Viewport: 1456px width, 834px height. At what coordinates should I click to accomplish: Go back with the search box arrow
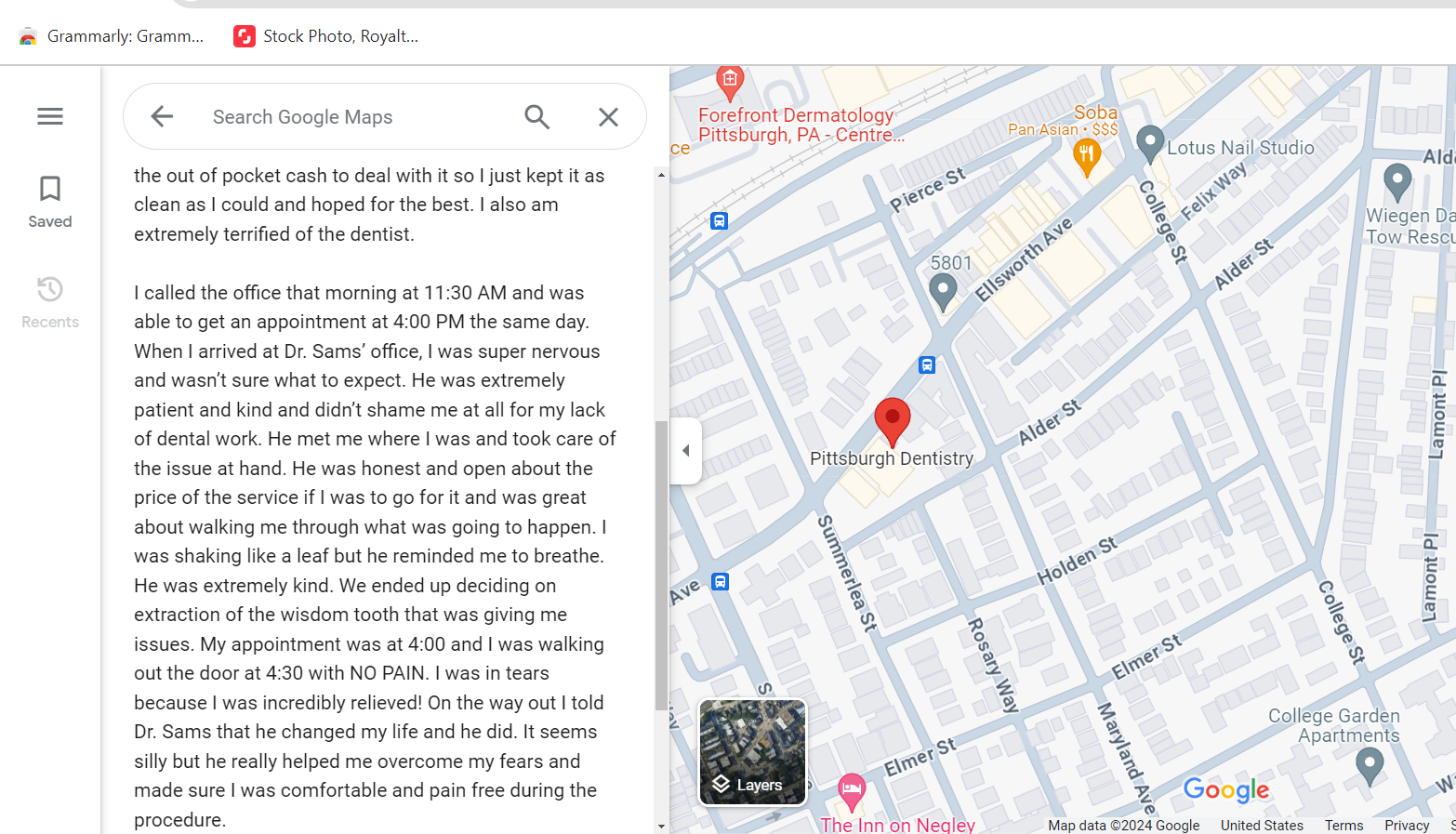(x=162, y=116)
